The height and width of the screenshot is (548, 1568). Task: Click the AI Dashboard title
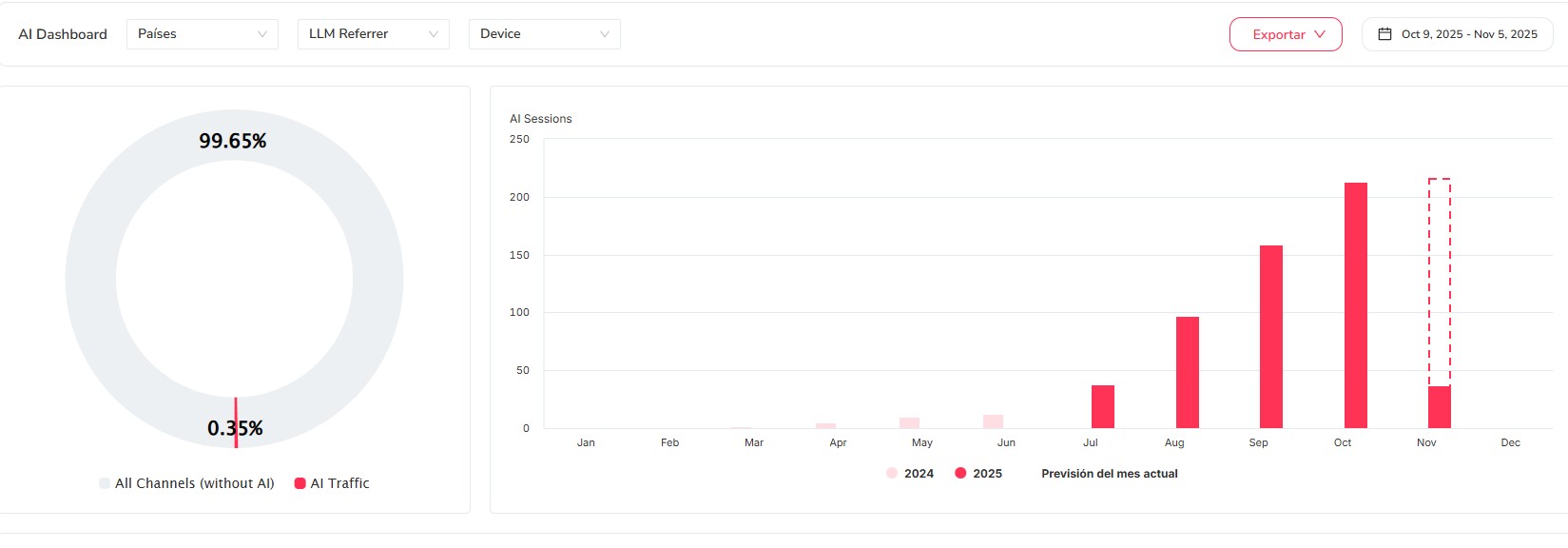63,34
